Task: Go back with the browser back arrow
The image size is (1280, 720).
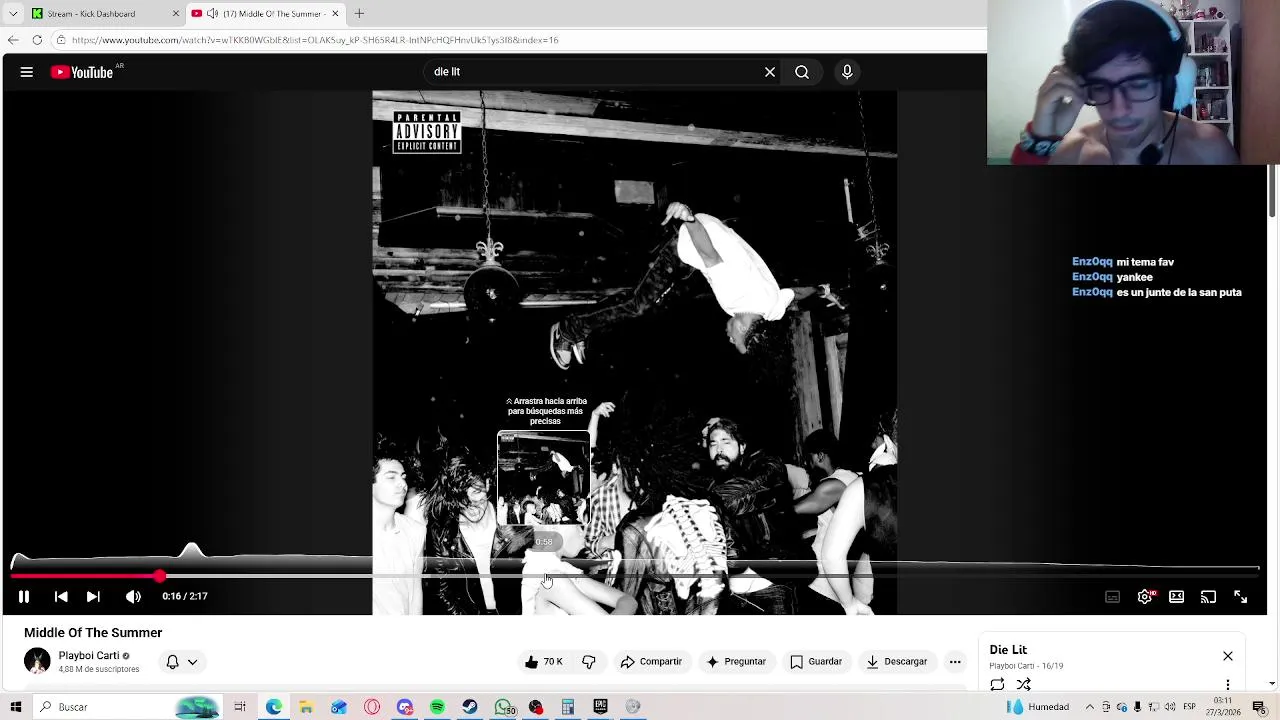Action: click(x=13, y=40)
